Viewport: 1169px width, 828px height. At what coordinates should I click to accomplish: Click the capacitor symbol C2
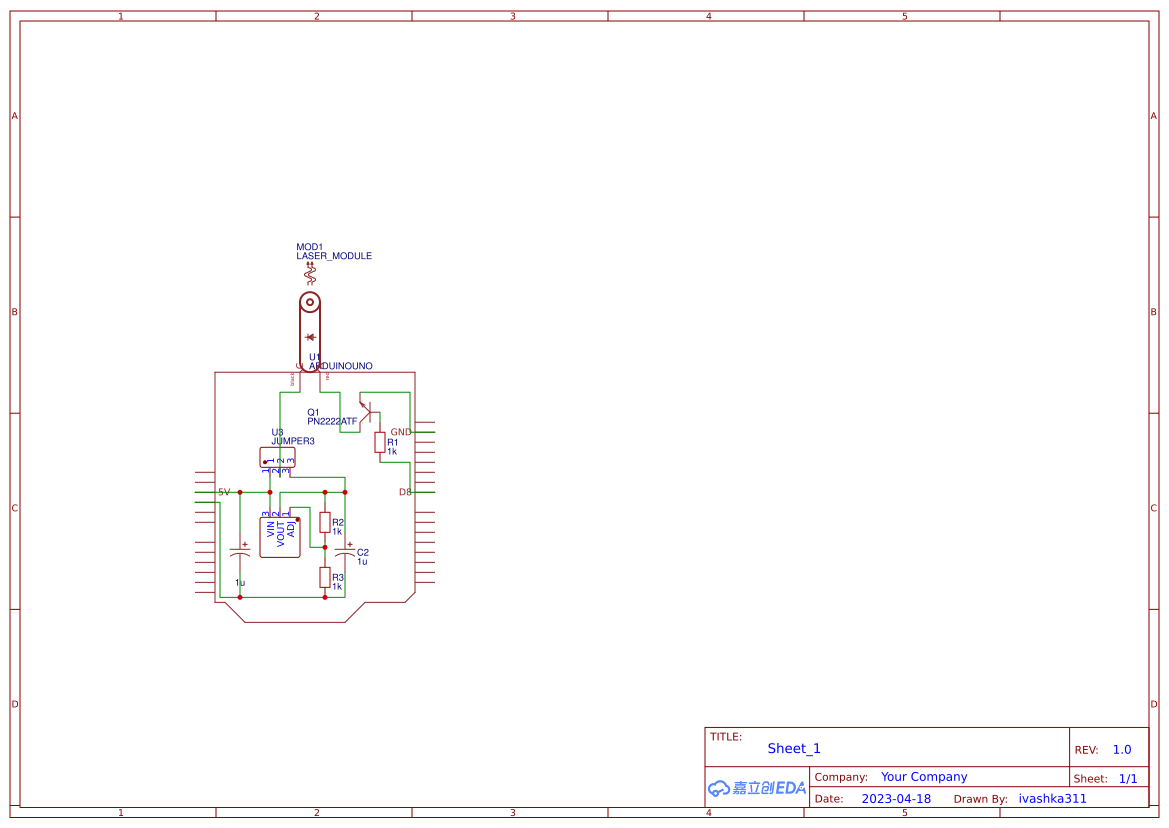[344, 552]
